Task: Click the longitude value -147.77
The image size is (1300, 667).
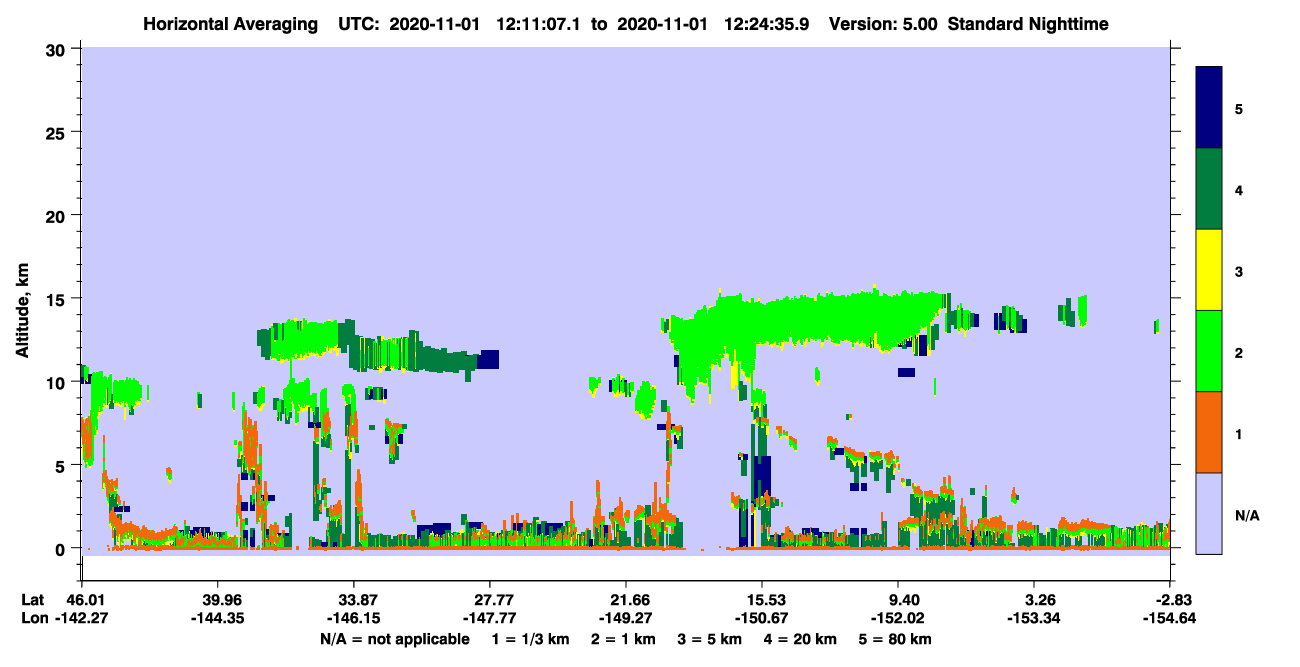Action: click(x=490, y=618)
